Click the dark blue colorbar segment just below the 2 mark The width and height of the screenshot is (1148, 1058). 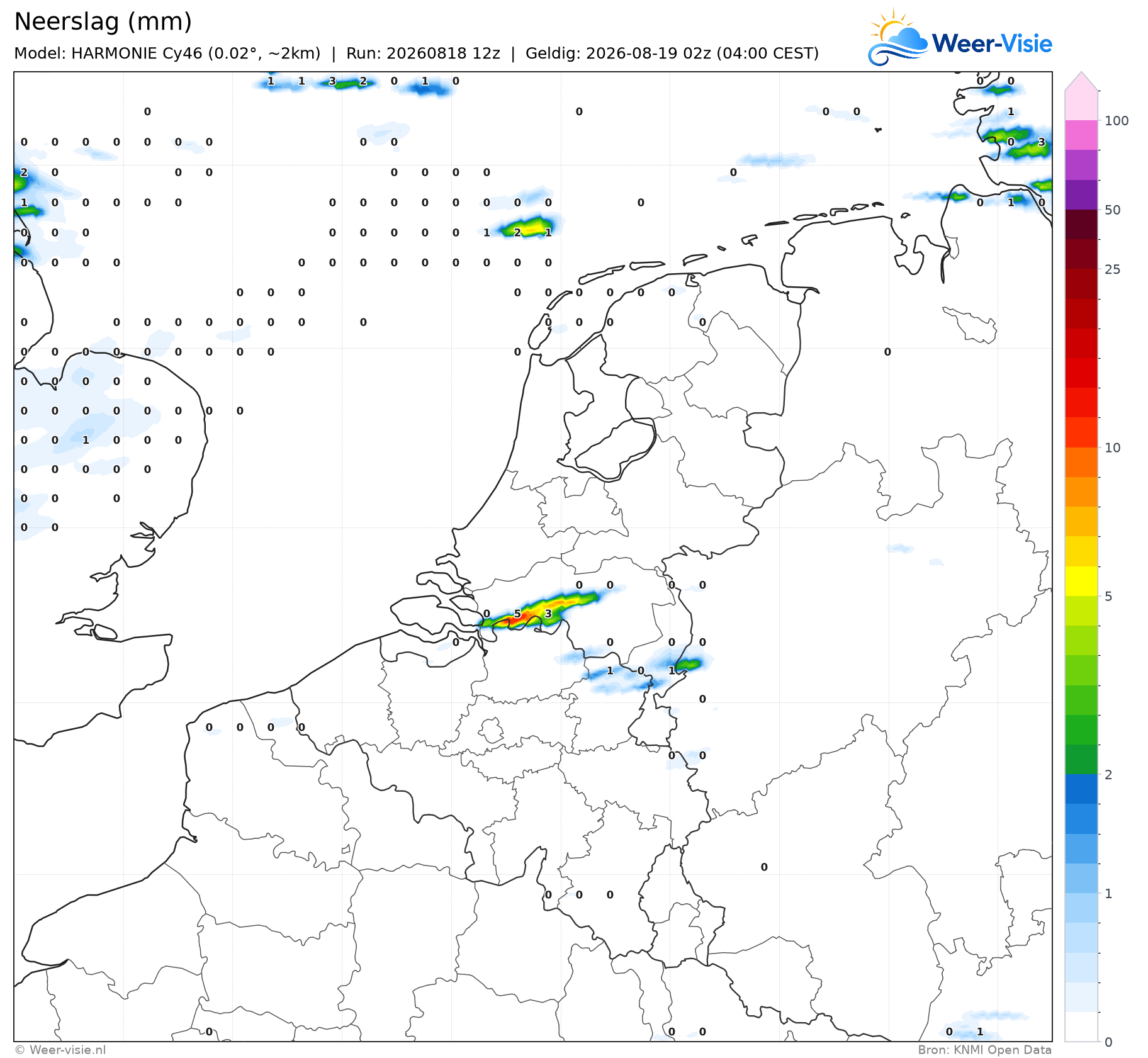point(1081,789)
